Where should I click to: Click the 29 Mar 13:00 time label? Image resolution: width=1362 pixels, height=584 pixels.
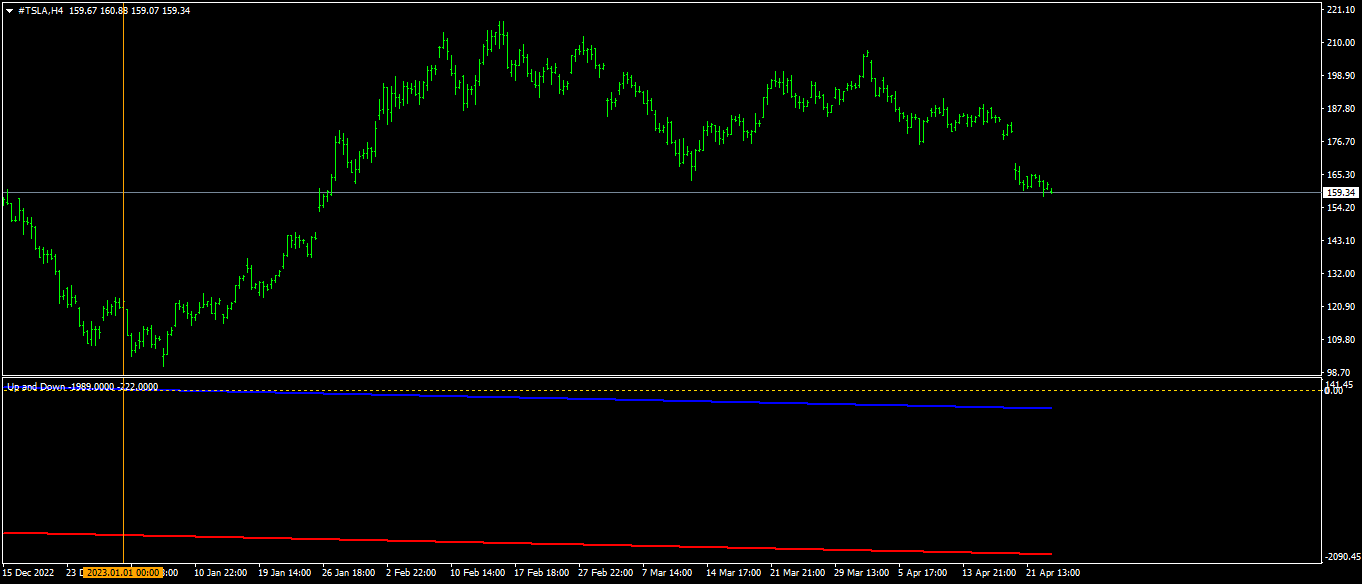point(861,573)
